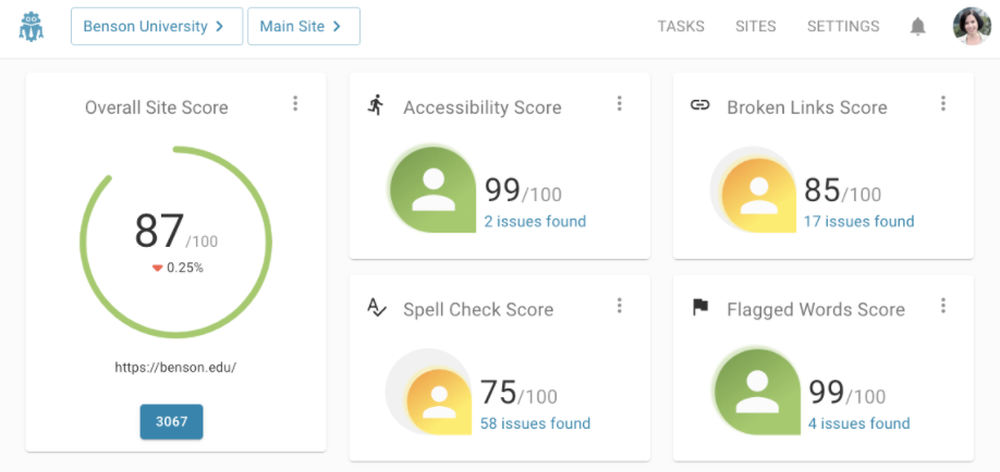Open Flagged Words Score three-dot menu
Screen dimensions: 1000x472
click(x=943, y=306)
